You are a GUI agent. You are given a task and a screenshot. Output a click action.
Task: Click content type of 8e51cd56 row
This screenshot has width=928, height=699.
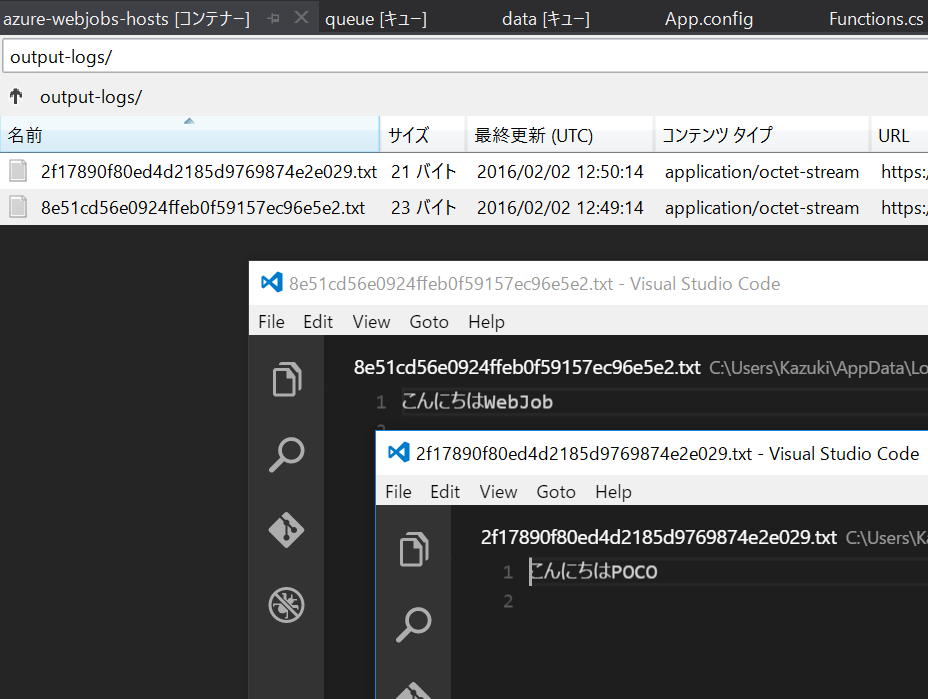coord(762,208)
